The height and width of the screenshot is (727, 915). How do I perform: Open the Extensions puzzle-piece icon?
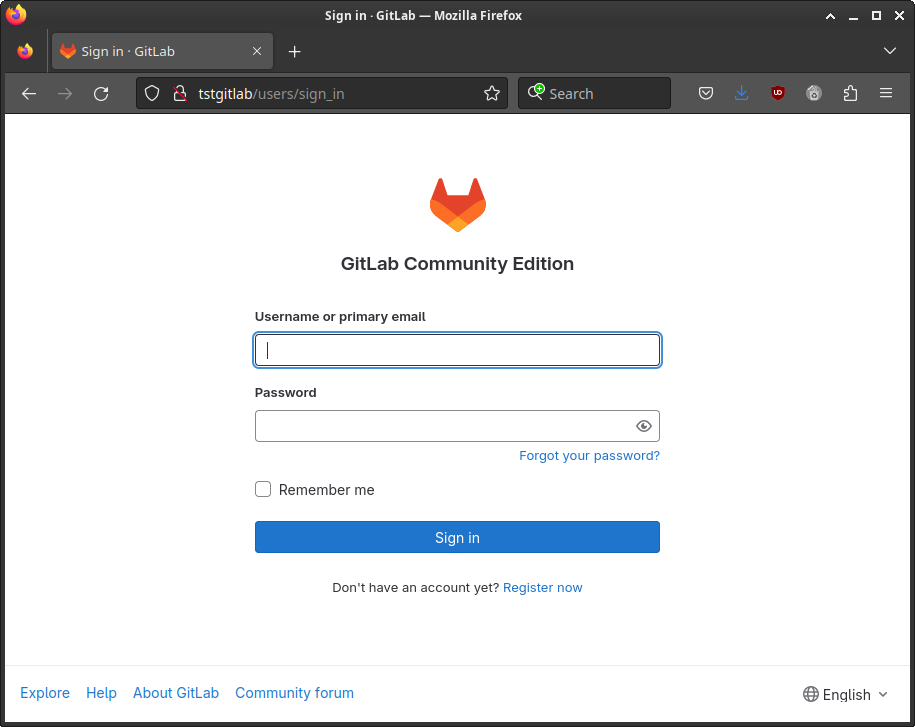pyautogui.click(x=850, y=94)
